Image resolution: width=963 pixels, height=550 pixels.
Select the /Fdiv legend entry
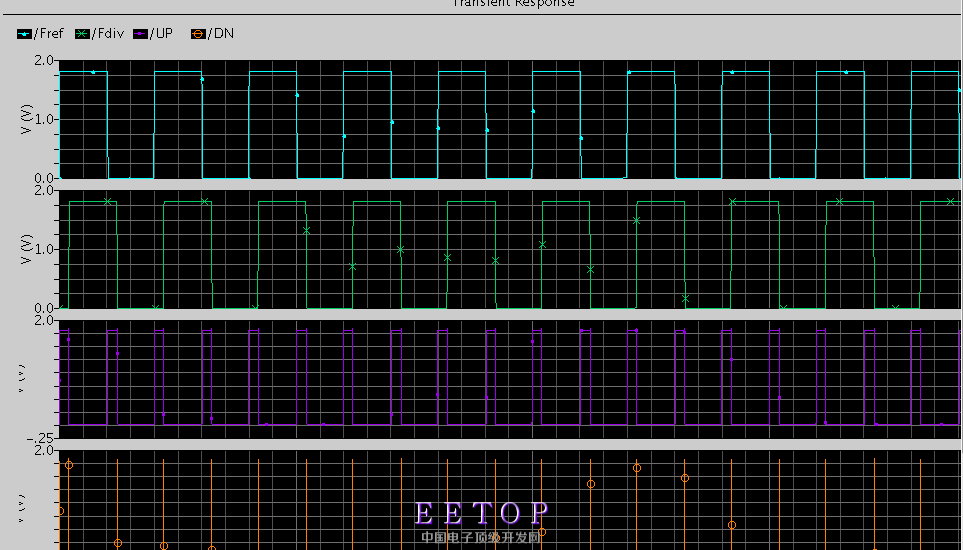point(99,34)
